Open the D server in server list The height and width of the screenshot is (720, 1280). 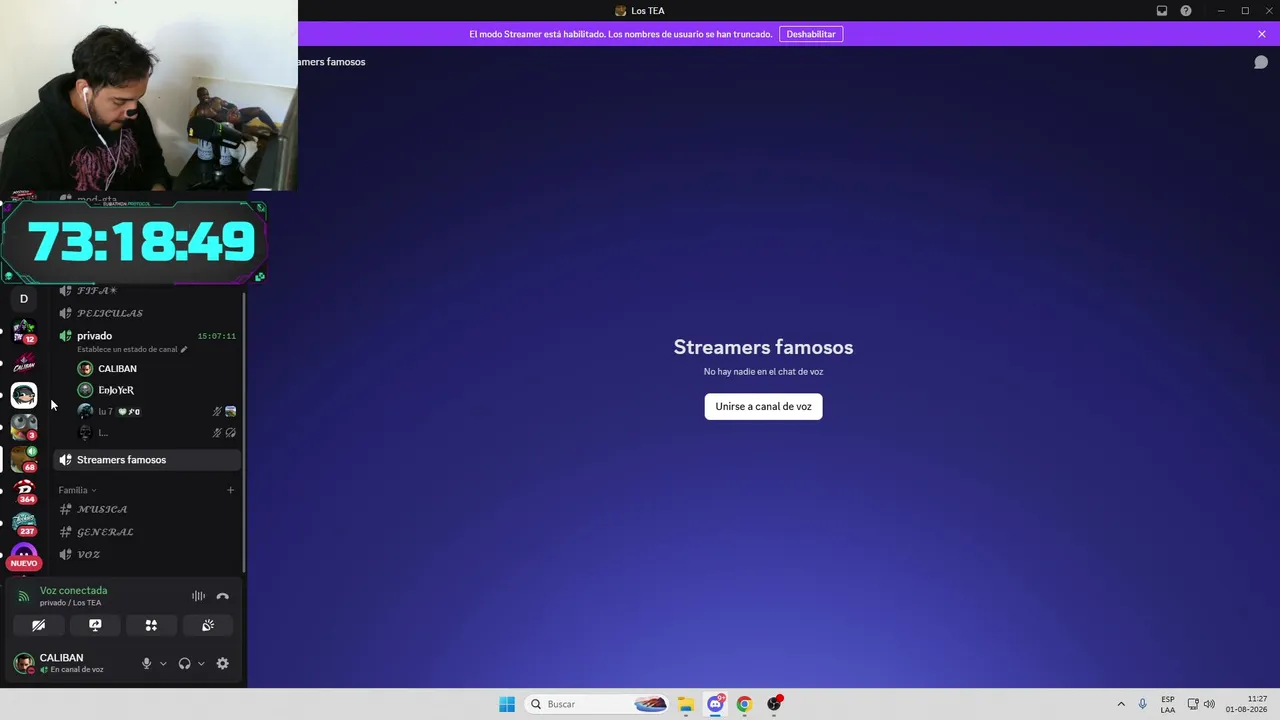pos(24,299)
